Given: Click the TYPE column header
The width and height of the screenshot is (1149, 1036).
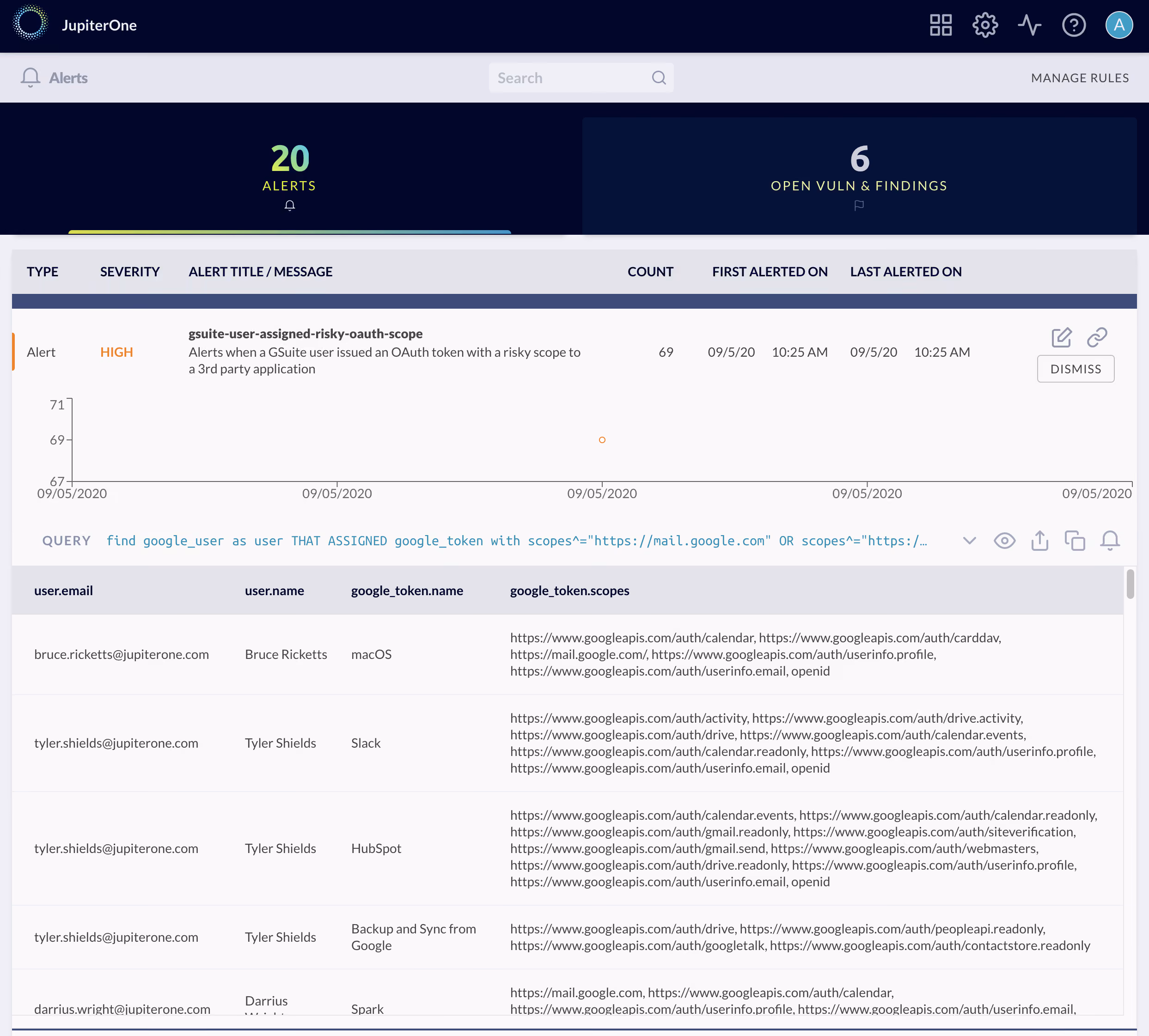Looking at the screenshot, I should 42,272.
